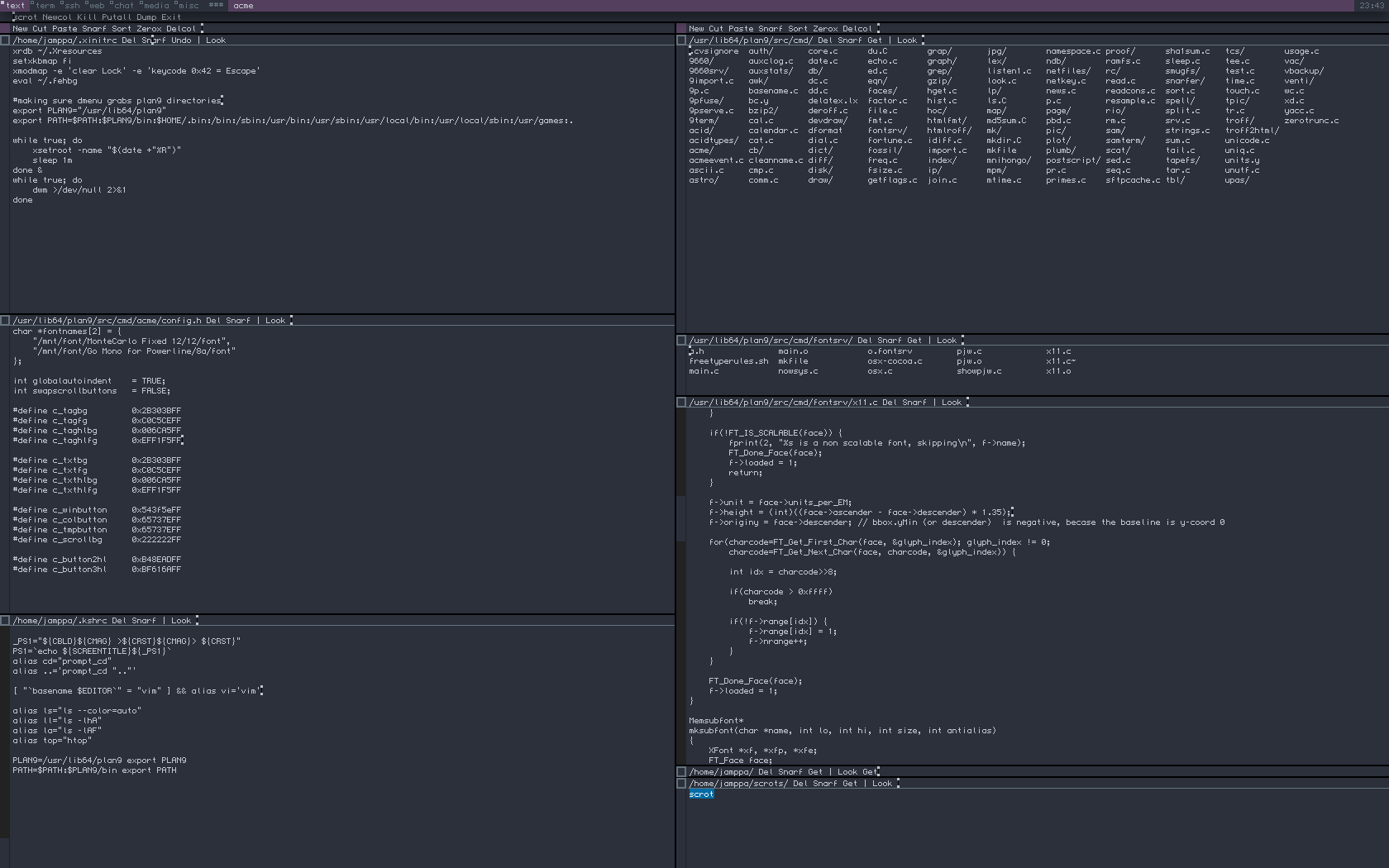Switch to the dwm 'chat' tag
Screen dimensions: 1389x868
coord(122,5)
